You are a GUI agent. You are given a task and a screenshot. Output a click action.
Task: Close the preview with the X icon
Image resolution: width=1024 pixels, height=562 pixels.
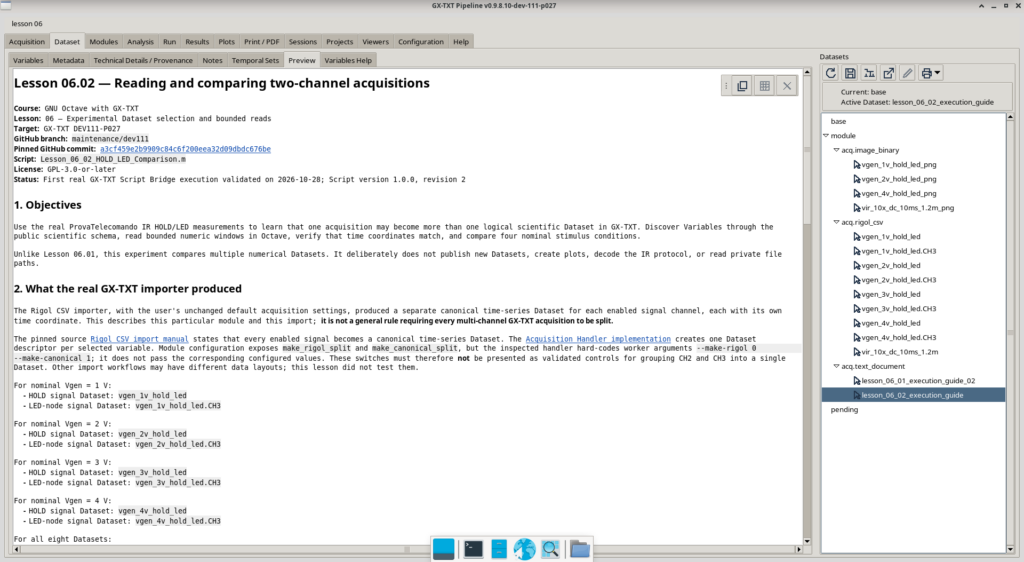click(787, 86)
